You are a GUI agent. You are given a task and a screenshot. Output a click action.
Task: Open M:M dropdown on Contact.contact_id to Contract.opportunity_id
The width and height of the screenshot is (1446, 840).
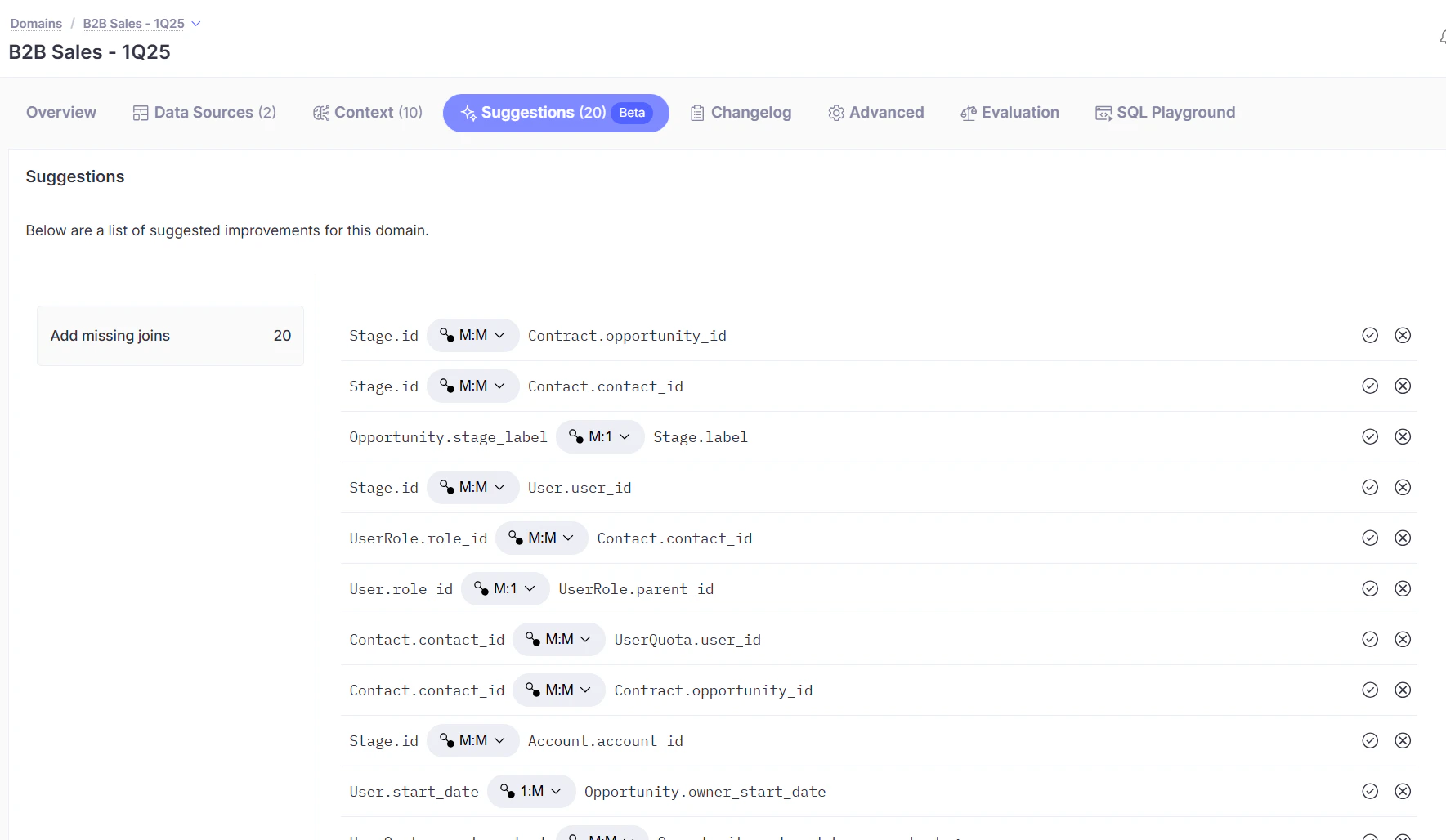(559, 690)
